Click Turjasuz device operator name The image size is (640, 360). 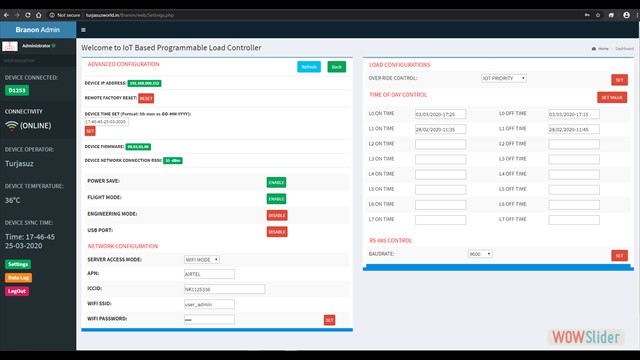point(19,164)
